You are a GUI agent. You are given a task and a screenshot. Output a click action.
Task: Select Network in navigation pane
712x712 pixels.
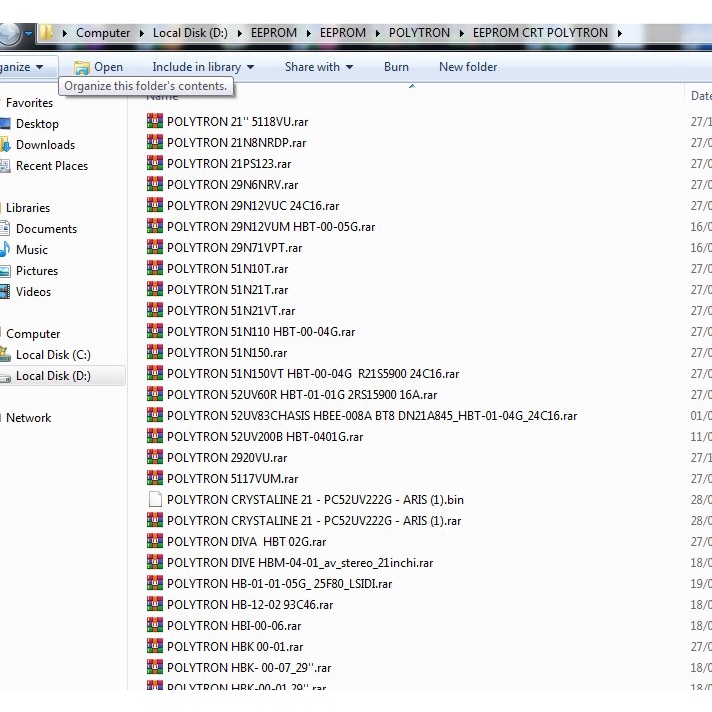tap(28, 418)
